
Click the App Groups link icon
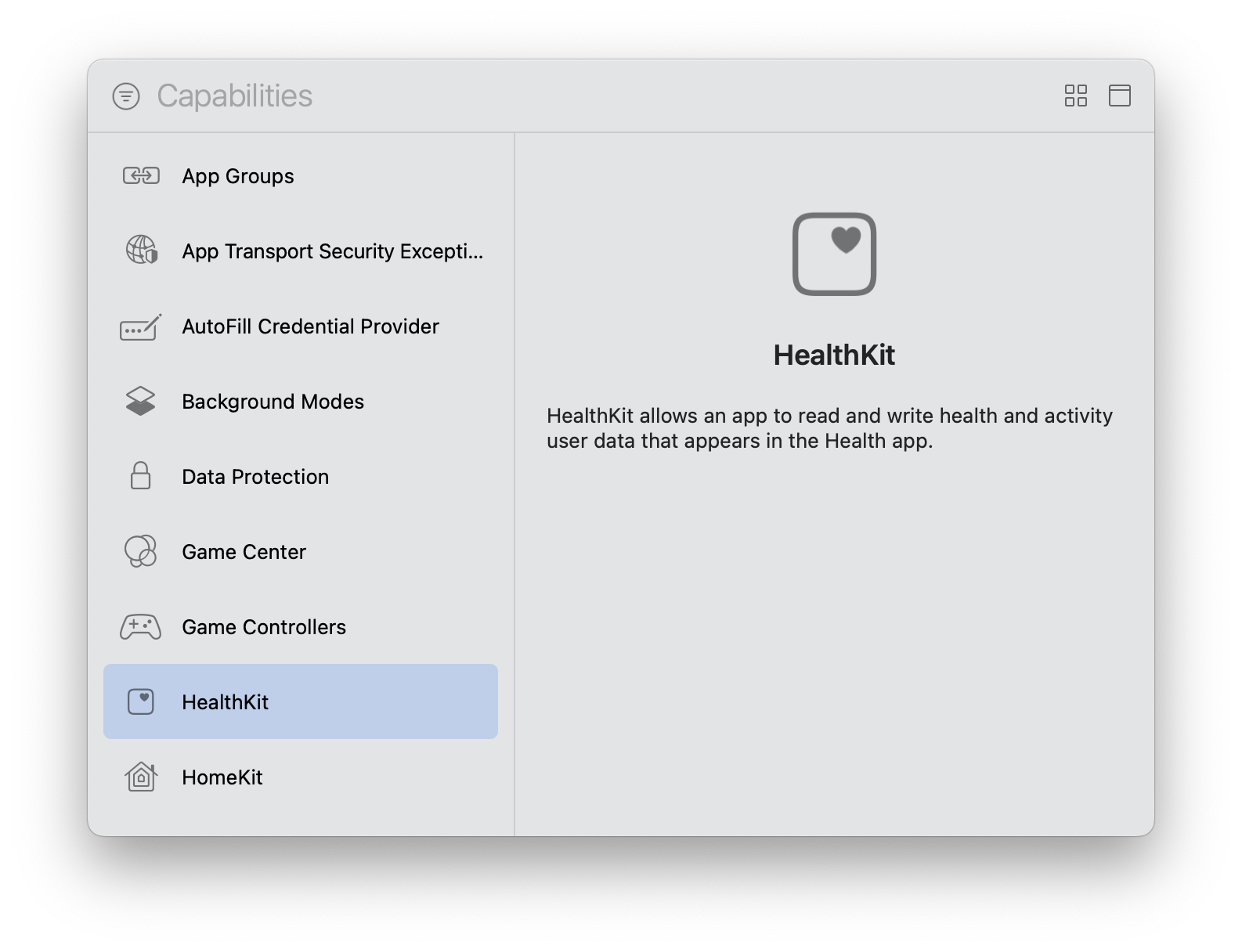click(141, 176)
